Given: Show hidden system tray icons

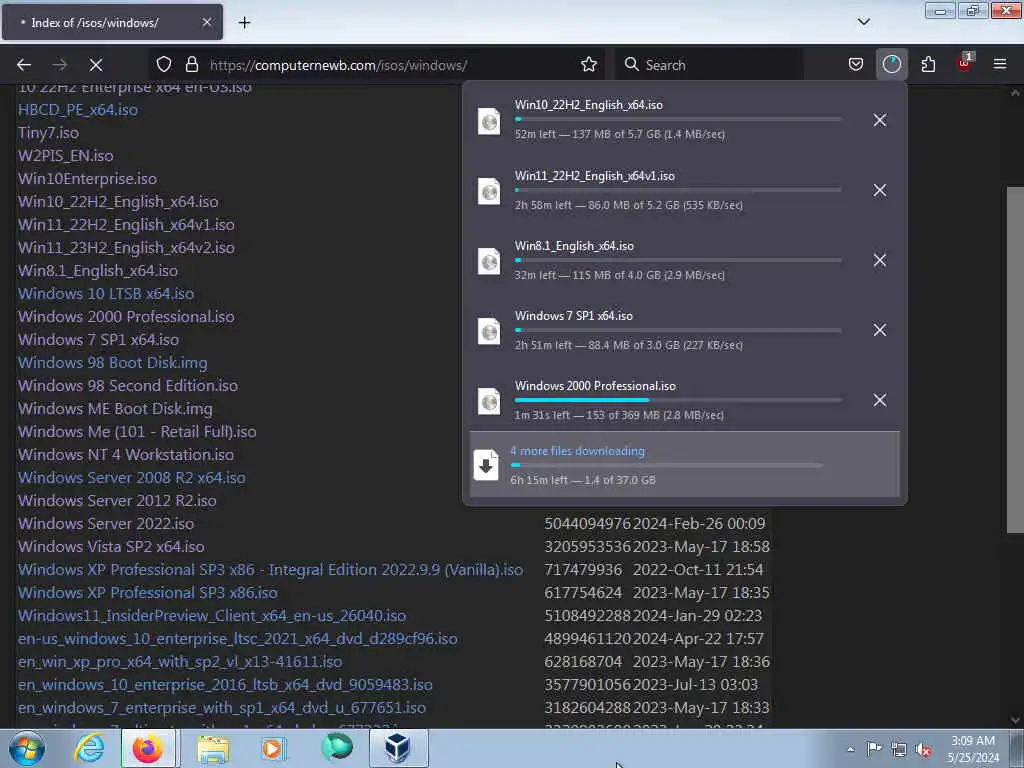Looking at the screenshot, I should click(x=850, y=749).
